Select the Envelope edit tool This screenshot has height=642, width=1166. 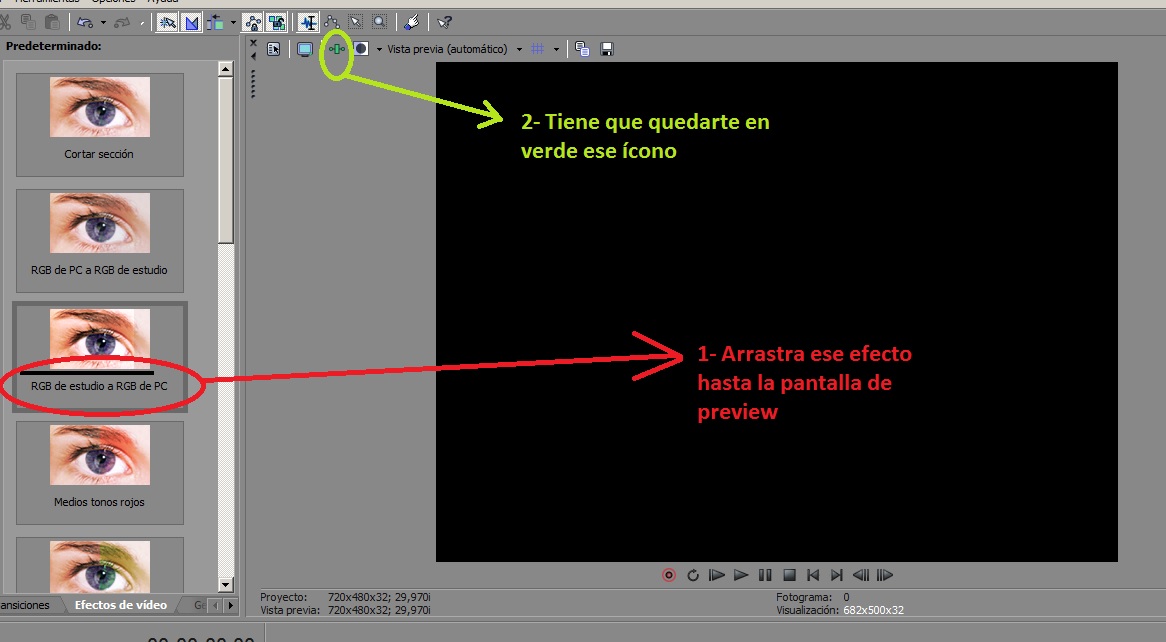[332, 22]
